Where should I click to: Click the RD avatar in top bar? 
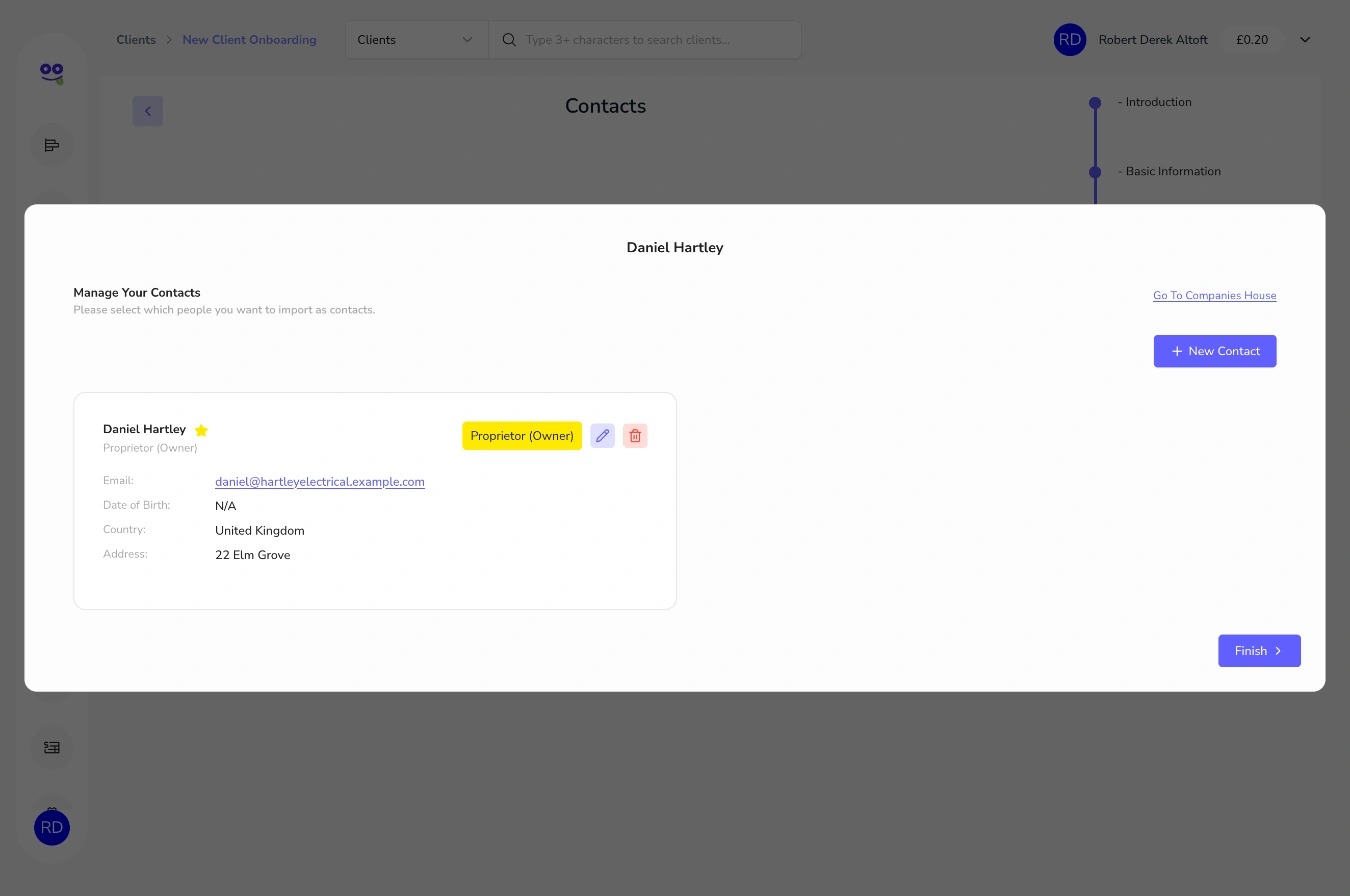coord(1070,40)
